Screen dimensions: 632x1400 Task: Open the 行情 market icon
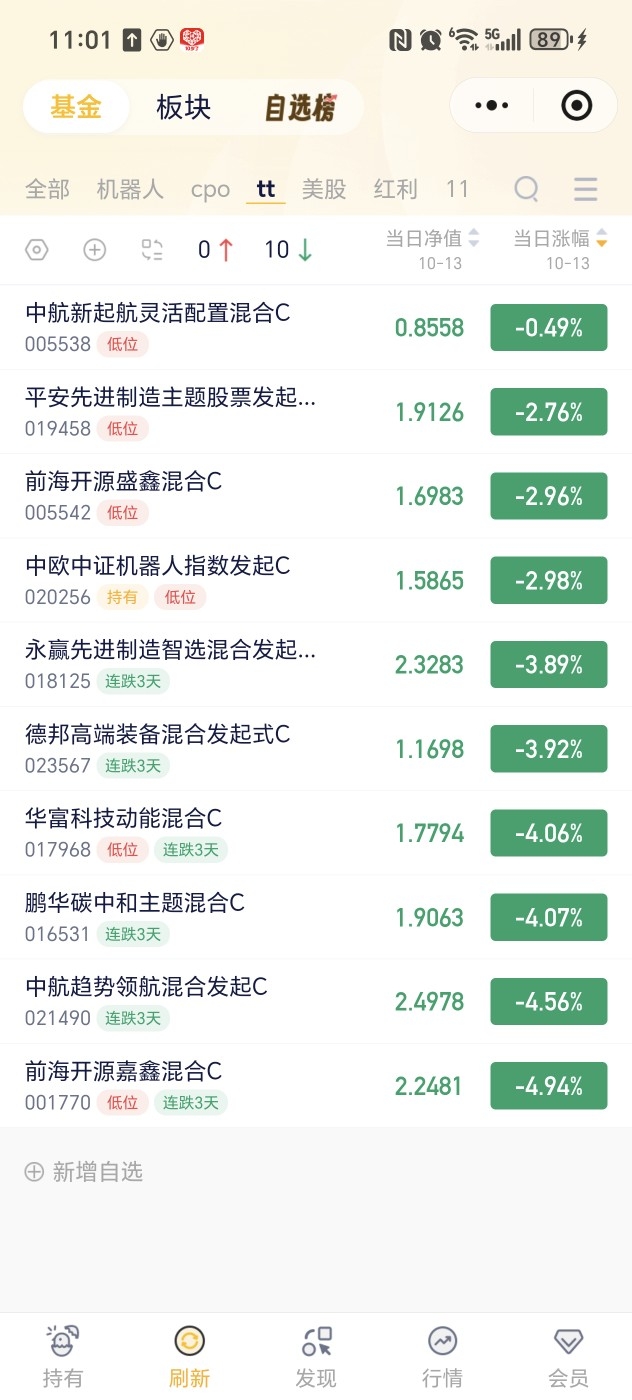pyautogui.click(x=442, y=1342)
